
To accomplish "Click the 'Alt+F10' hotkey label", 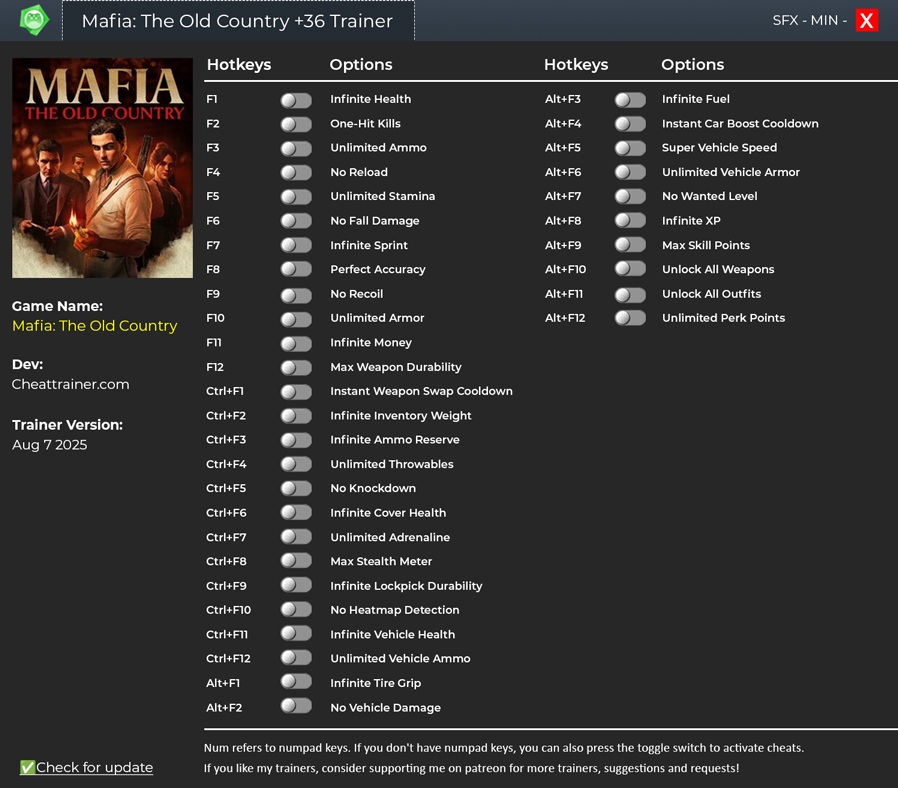I will (x=565, y=269).
